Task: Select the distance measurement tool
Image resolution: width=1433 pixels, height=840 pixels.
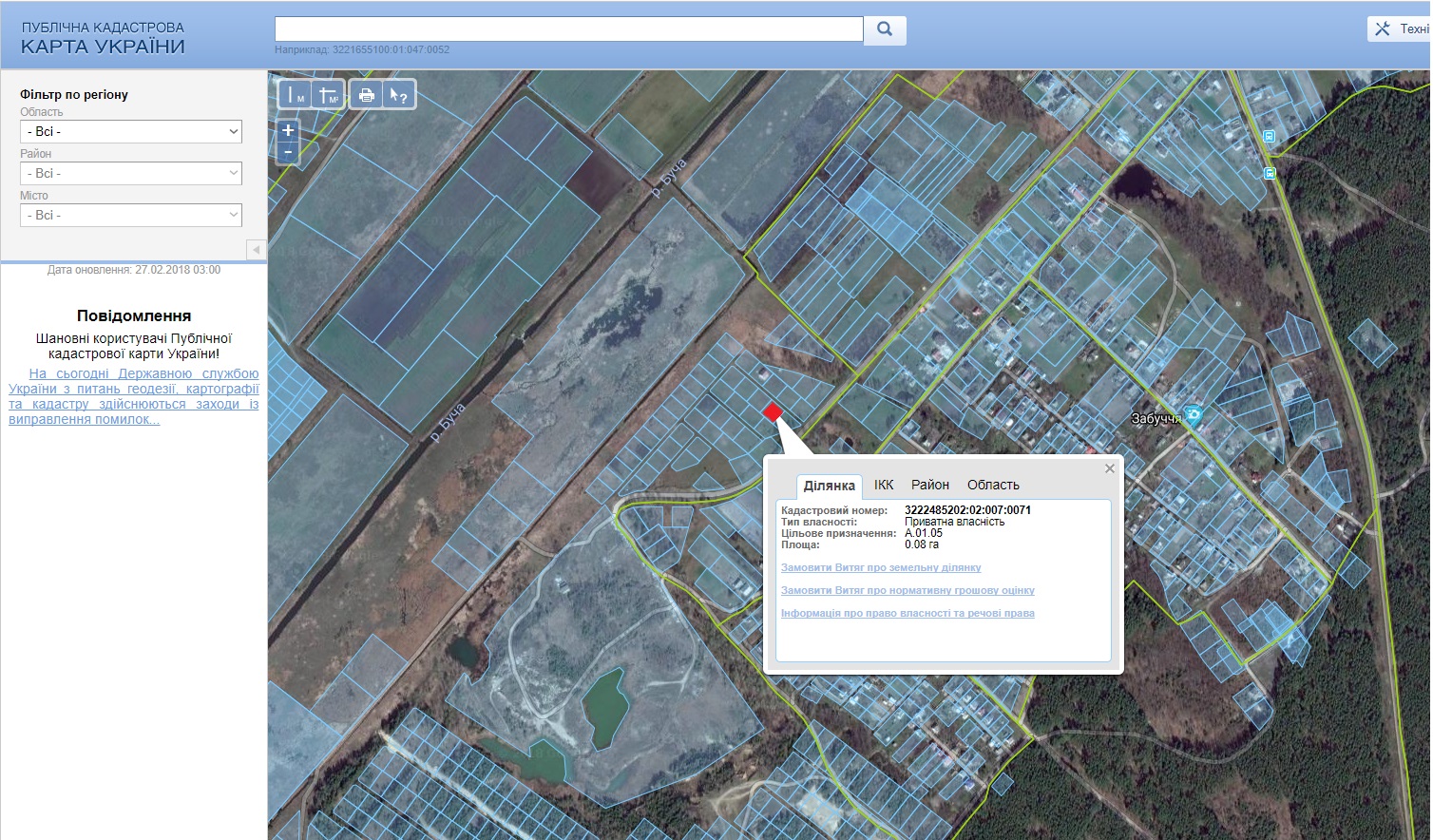Action: 296,95
